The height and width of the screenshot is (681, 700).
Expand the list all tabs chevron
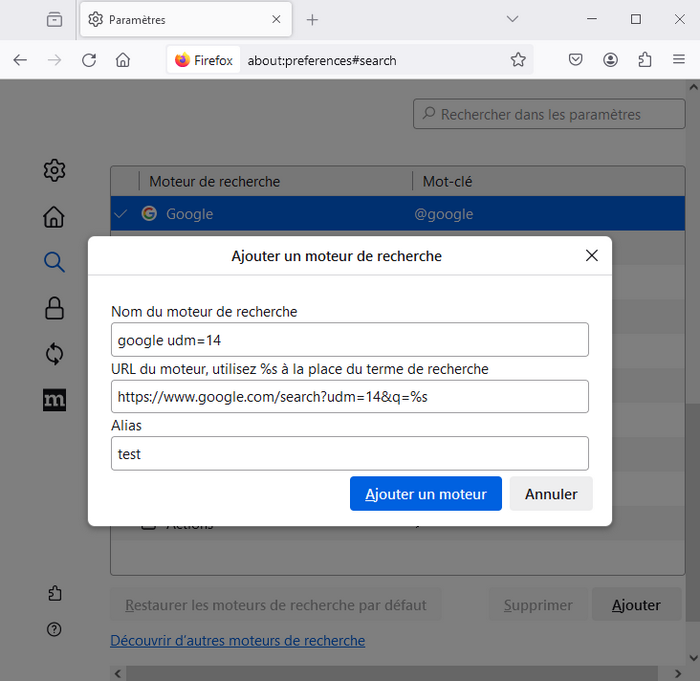coord(512,19)
